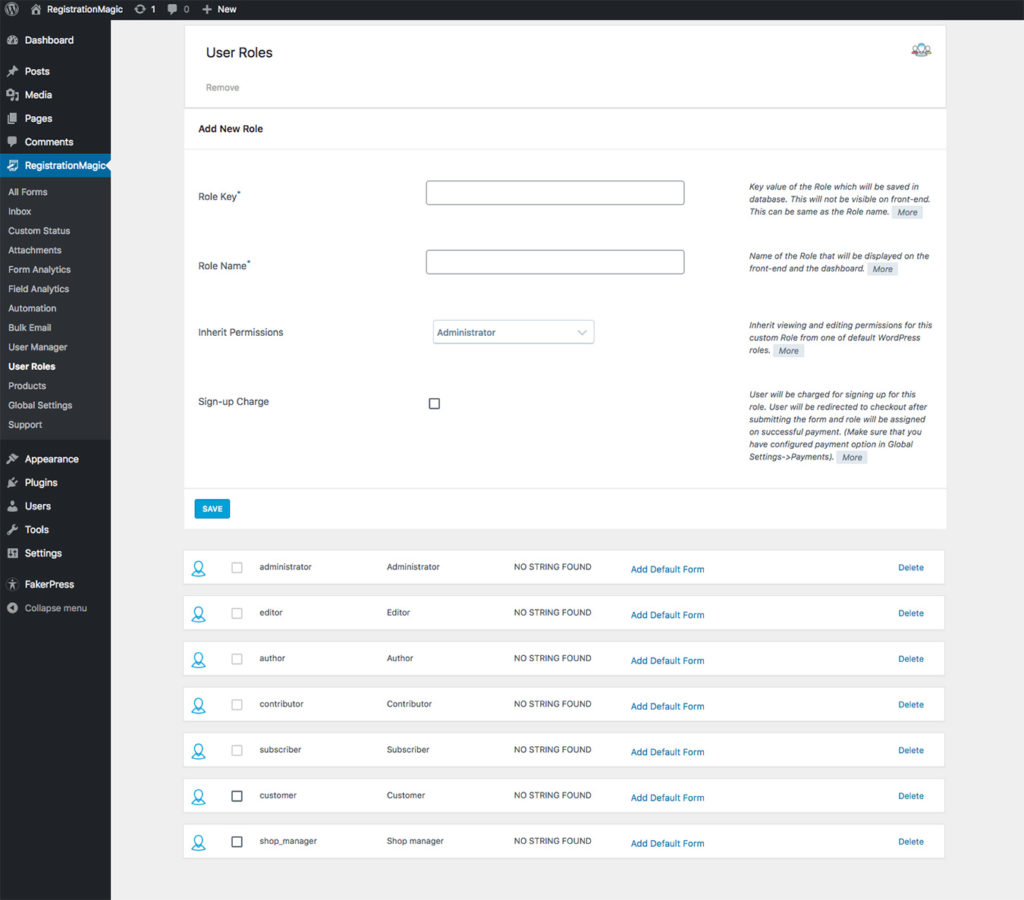The width and height of the screenshot is (1024, 900).
Task: Open FakerPress from the sidebar
Action: coord(49,584)
